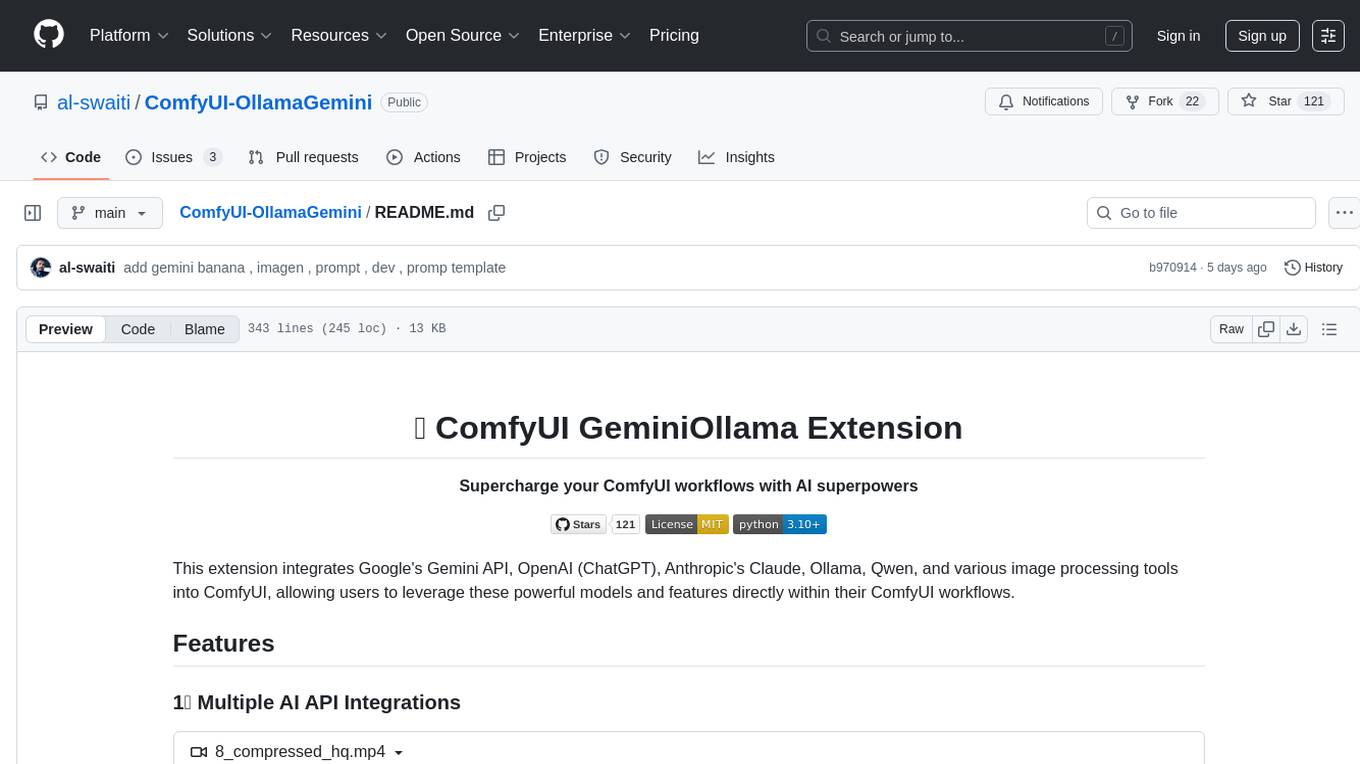This screenshot has height=764, width=1360.
Task: Open the al-swaiti owner profile link
Action: coord(94,102)
